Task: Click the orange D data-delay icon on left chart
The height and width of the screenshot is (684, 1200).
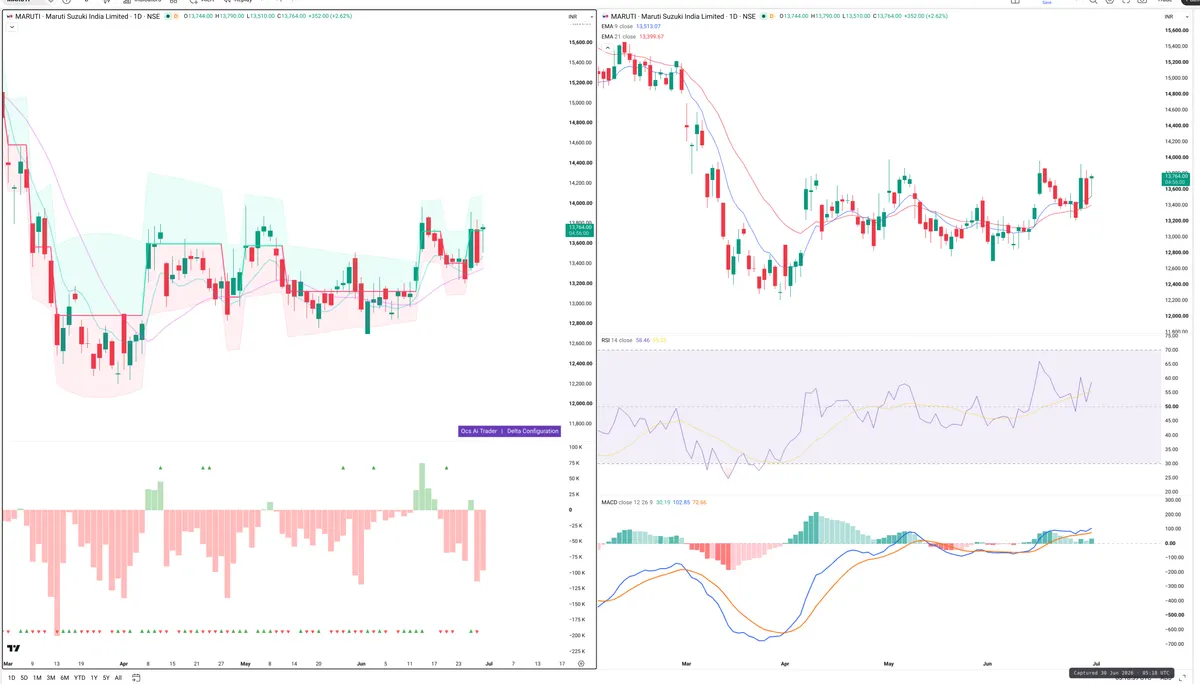Action: 177,17
